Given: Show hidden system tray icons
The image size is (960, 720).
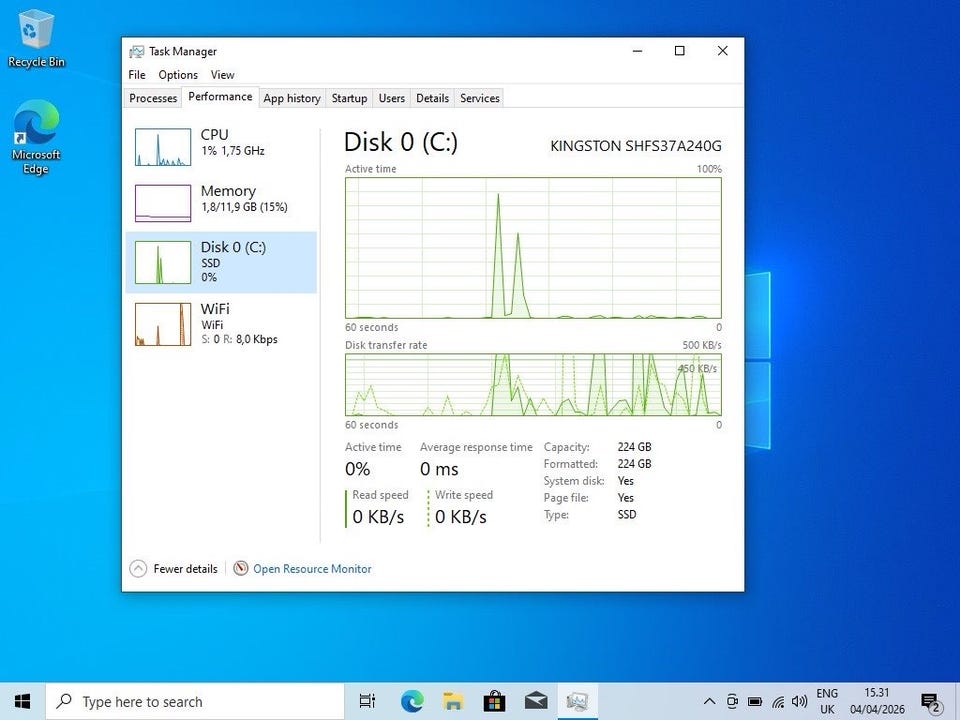Looking at the screenshot, I should (709, 702).
